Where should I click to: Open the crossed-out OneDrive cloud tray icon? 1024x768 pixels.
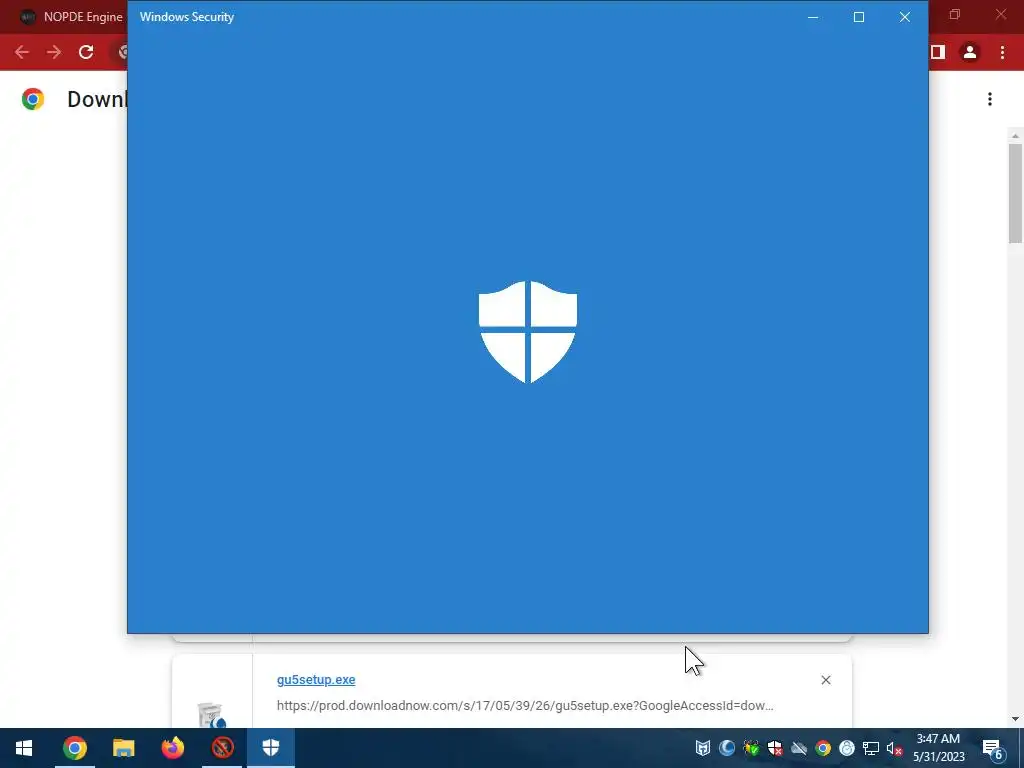(799, 748)
